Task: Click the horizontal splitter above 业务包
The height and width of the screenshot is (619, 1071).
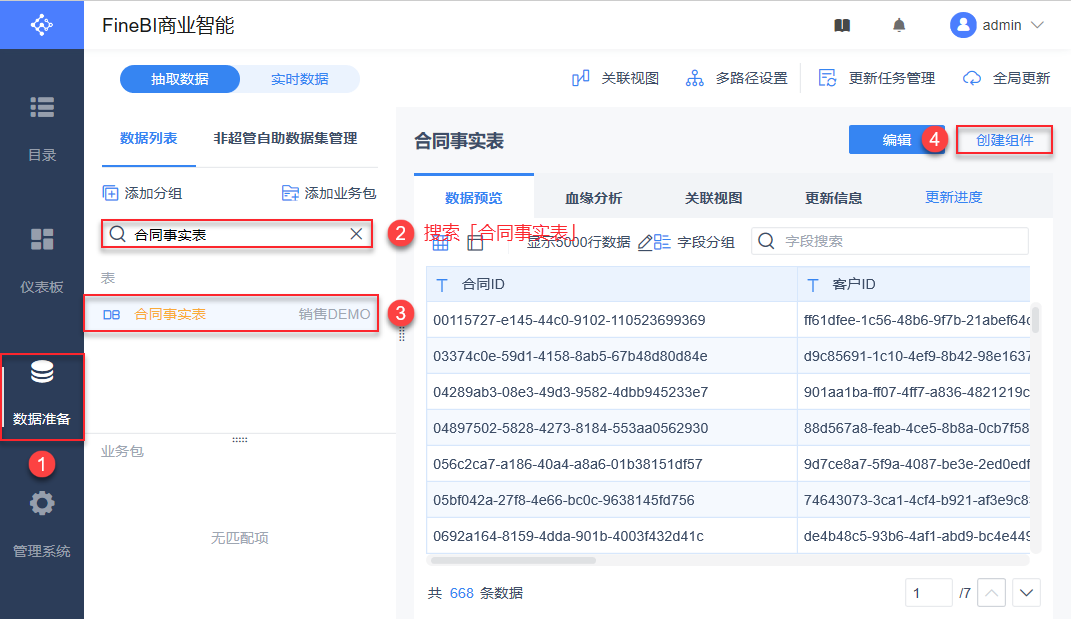Action: 240,439
